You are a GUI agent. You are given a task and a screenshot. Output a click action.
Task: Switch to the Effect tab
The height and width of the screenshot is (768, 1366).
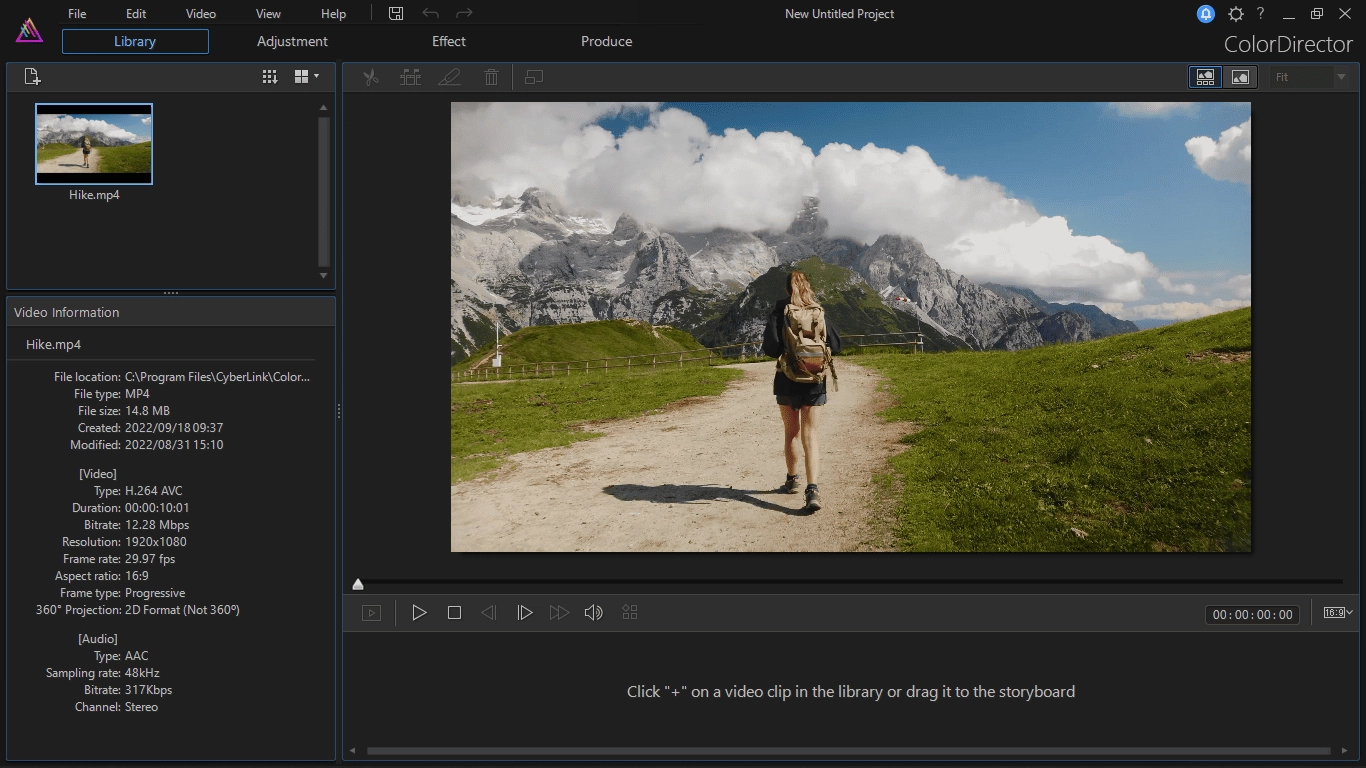click(449, 41)
